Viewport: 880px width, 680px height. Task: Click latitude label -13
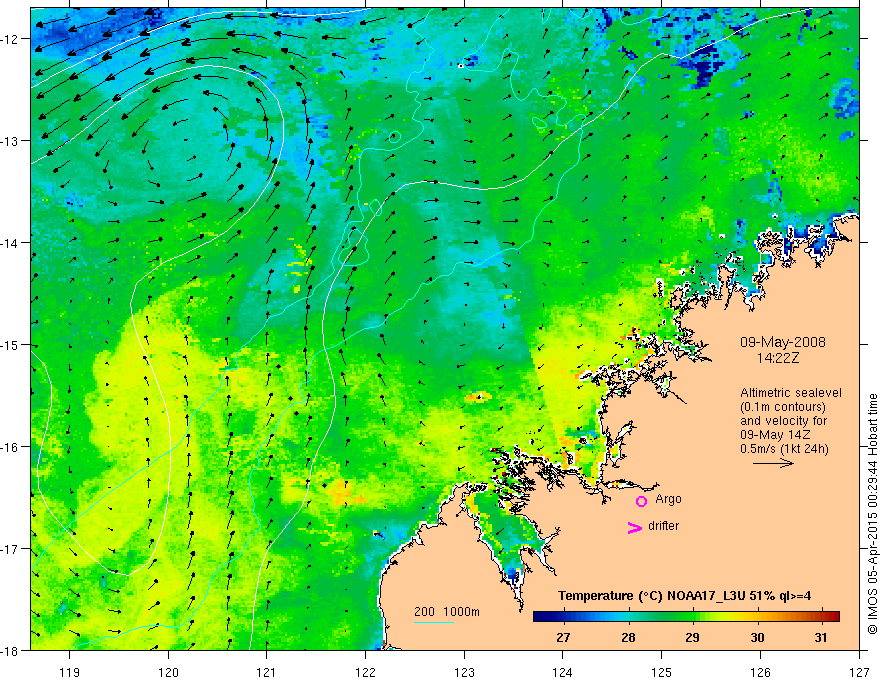coord(11,141)
